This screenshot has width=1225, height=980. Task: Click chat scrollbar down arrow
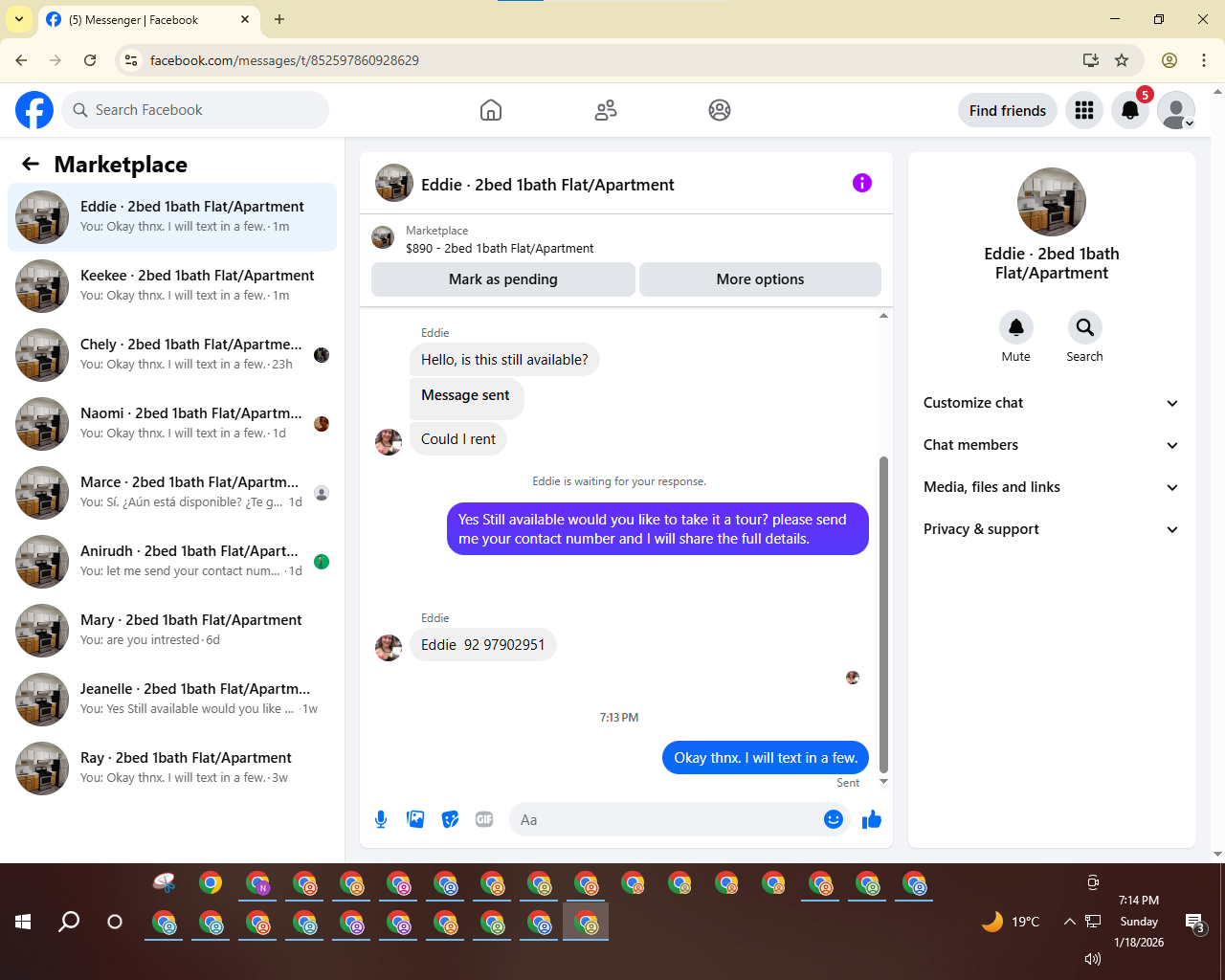883,782
